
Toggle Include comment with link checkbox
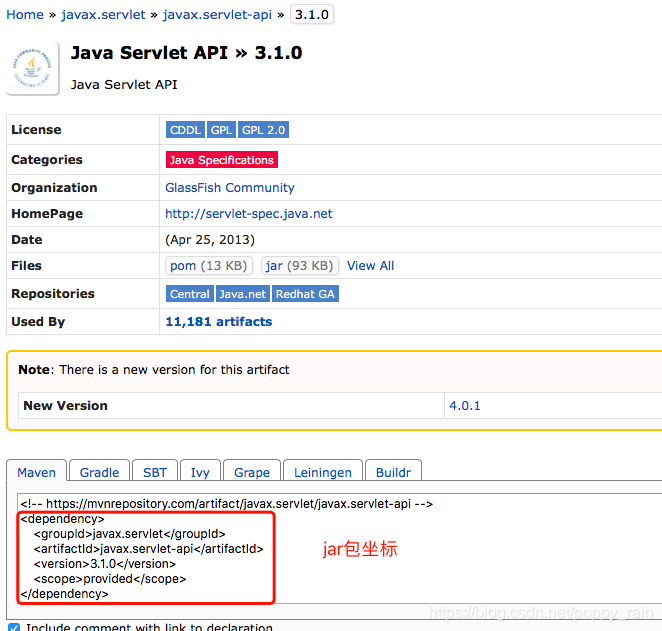pyautogui.click(x=14, y=627)
